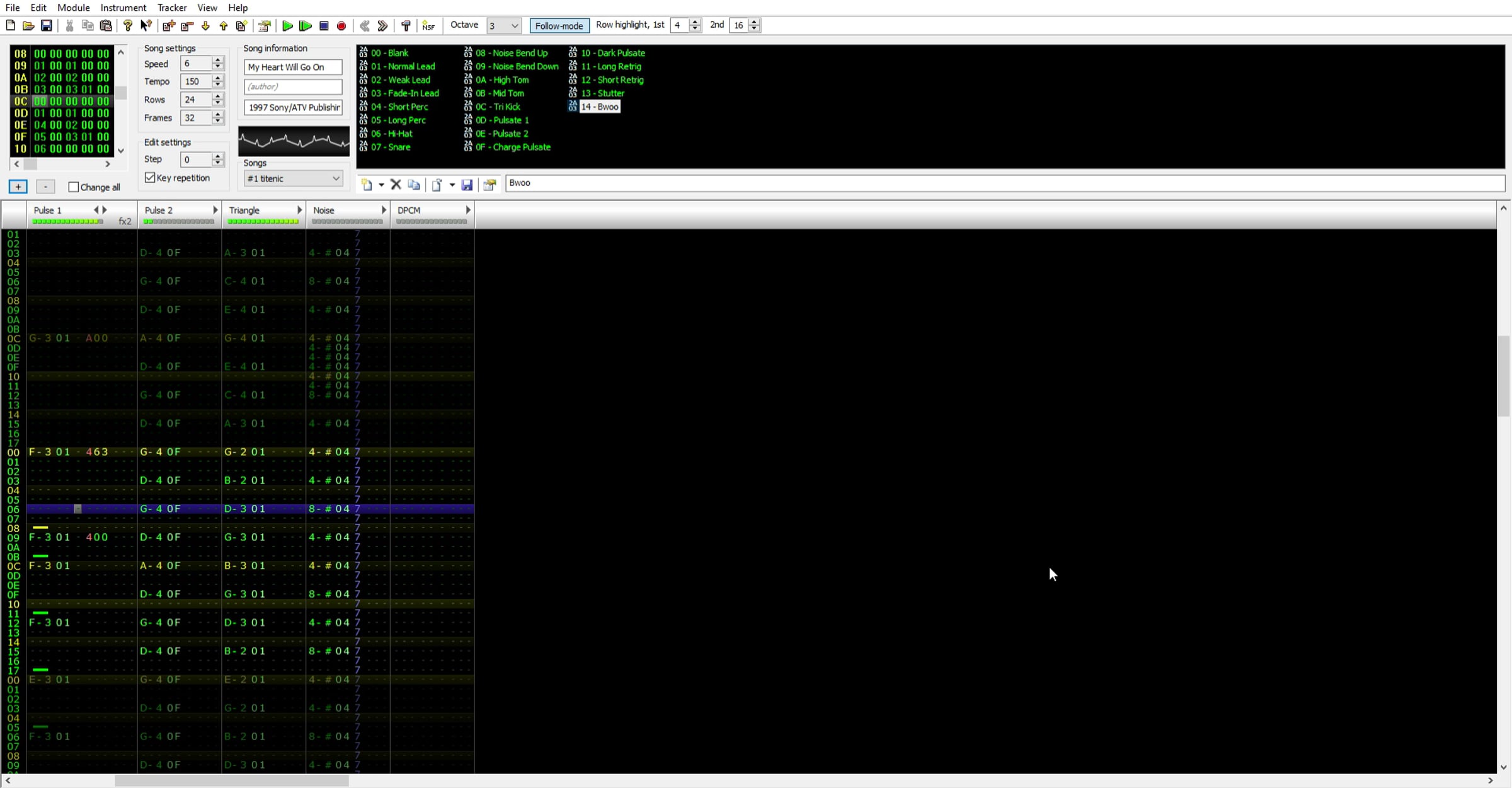Toggle the Follow-mode button
Viewport: 1512px width, 788px height.
(559, 26)
